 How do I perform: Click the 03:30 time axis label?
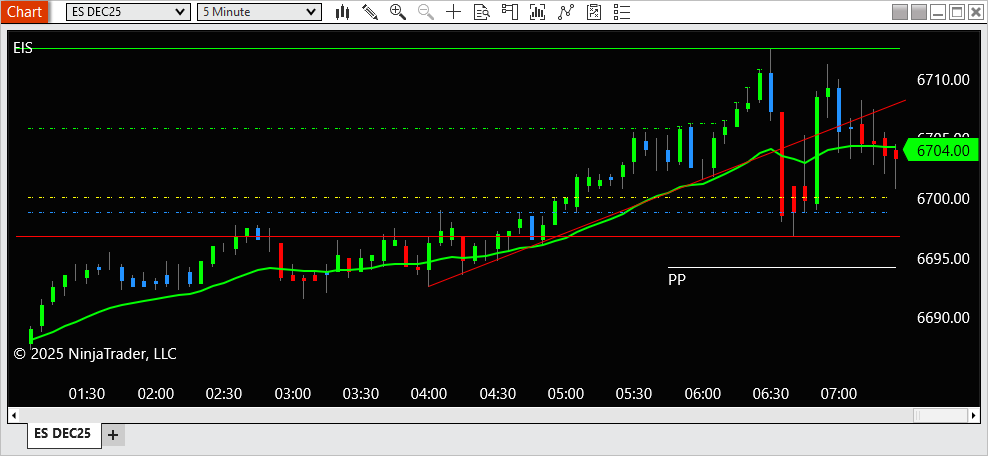[x=360, y=394]
